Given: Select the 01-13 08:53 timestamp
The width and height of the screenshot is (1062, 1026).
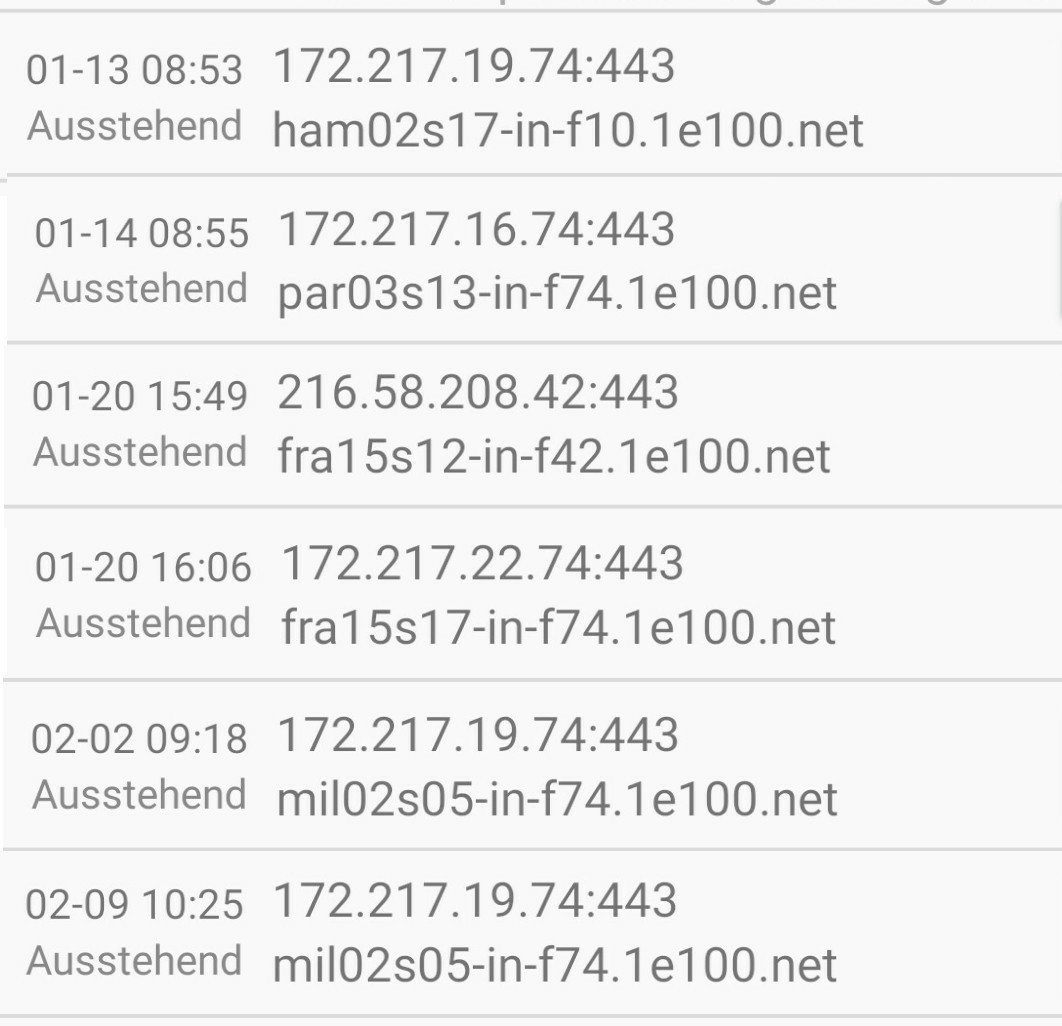Looking at the screenshot, I should pos(134,70).
